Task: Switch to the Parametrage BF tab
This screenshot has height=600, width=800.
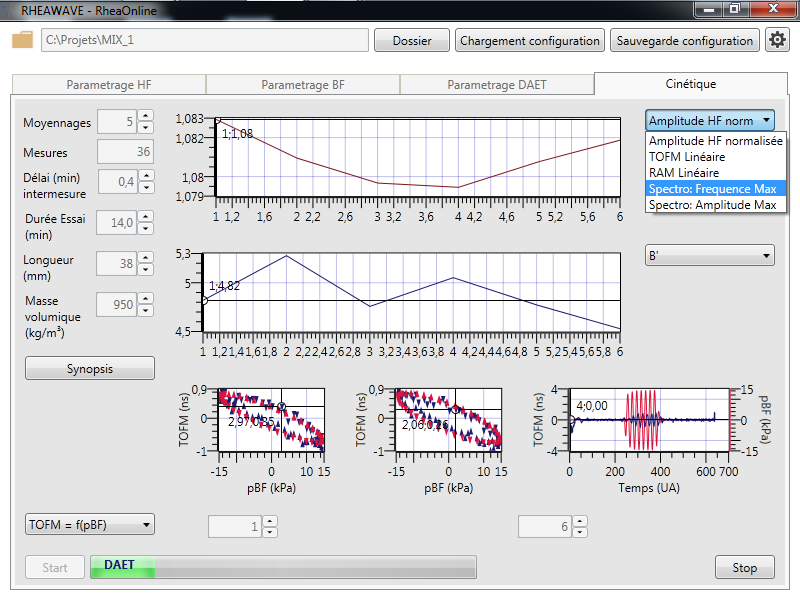Action: [303, 85]
